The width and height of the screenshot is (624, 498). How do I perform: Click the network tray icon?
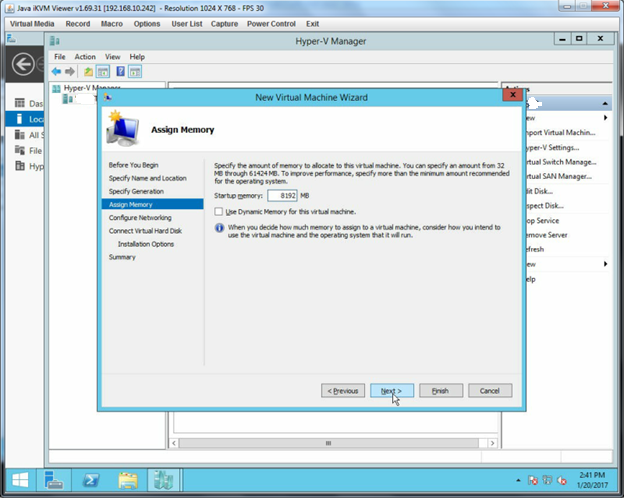[547, 480]
